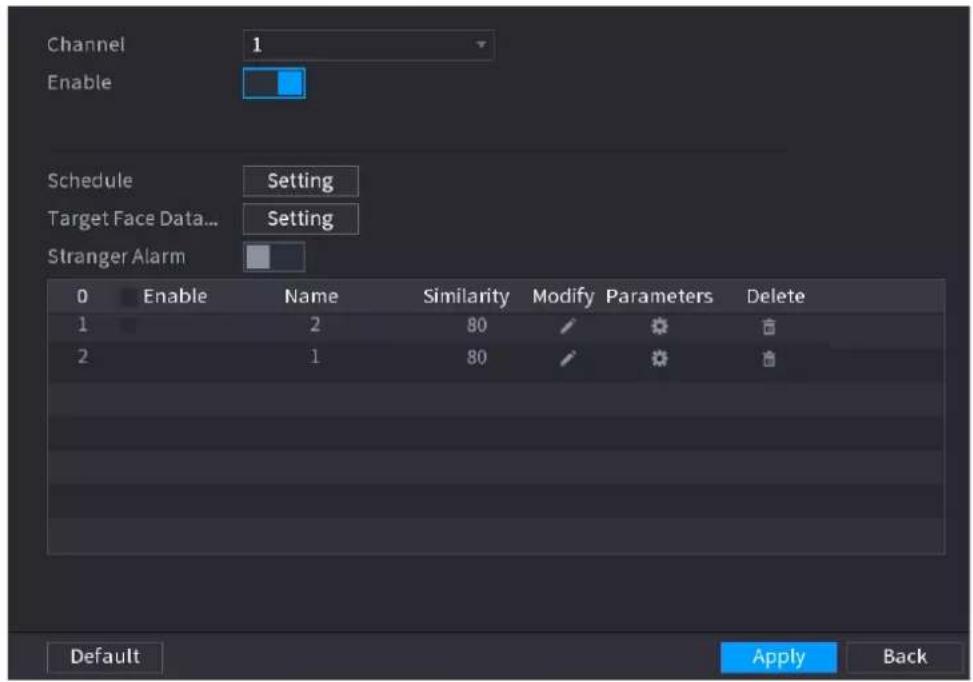
Task: Open the Channel dropdown showing 1
Action: 369,45
